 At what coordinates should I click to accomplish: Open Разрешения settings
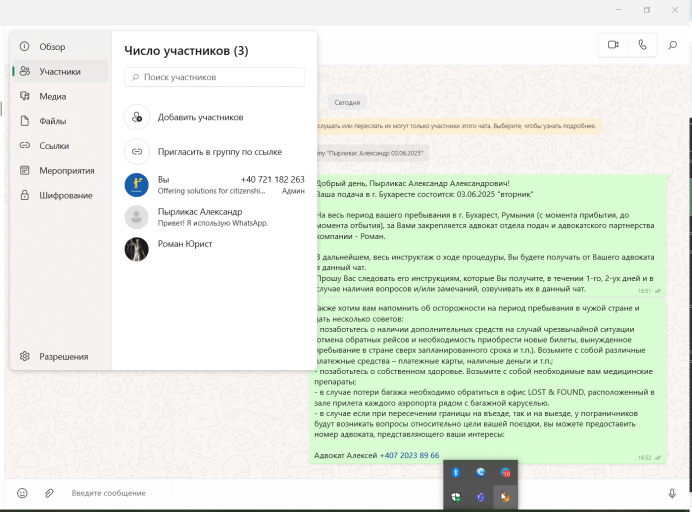pos(60,356)
